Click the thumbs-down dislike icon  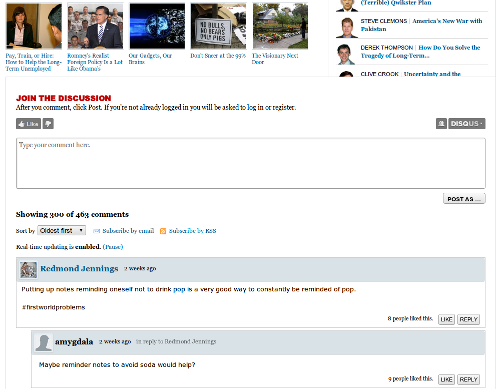pos(48,124)
